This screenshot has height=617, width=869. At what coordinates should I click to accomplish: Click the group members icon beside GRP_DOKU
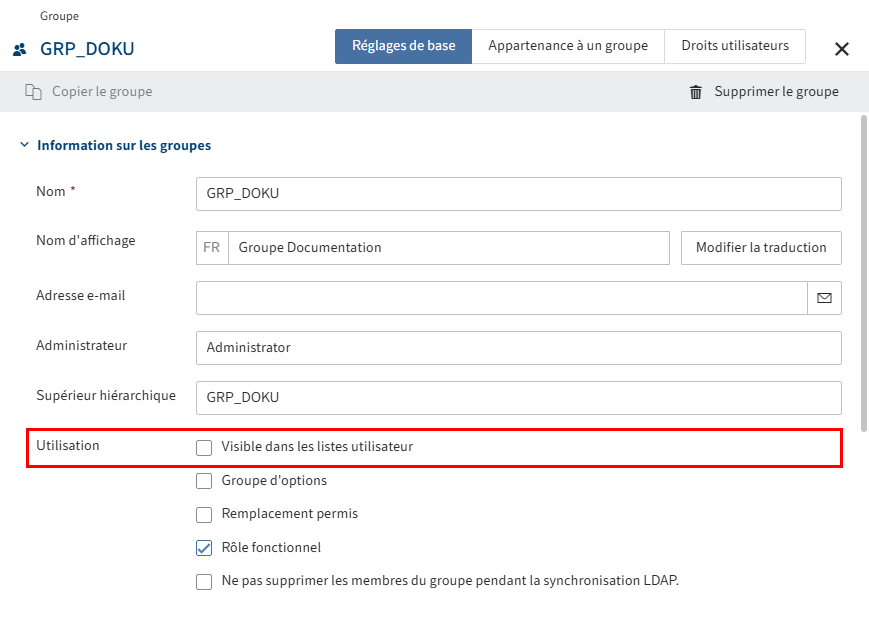(18, 46)
